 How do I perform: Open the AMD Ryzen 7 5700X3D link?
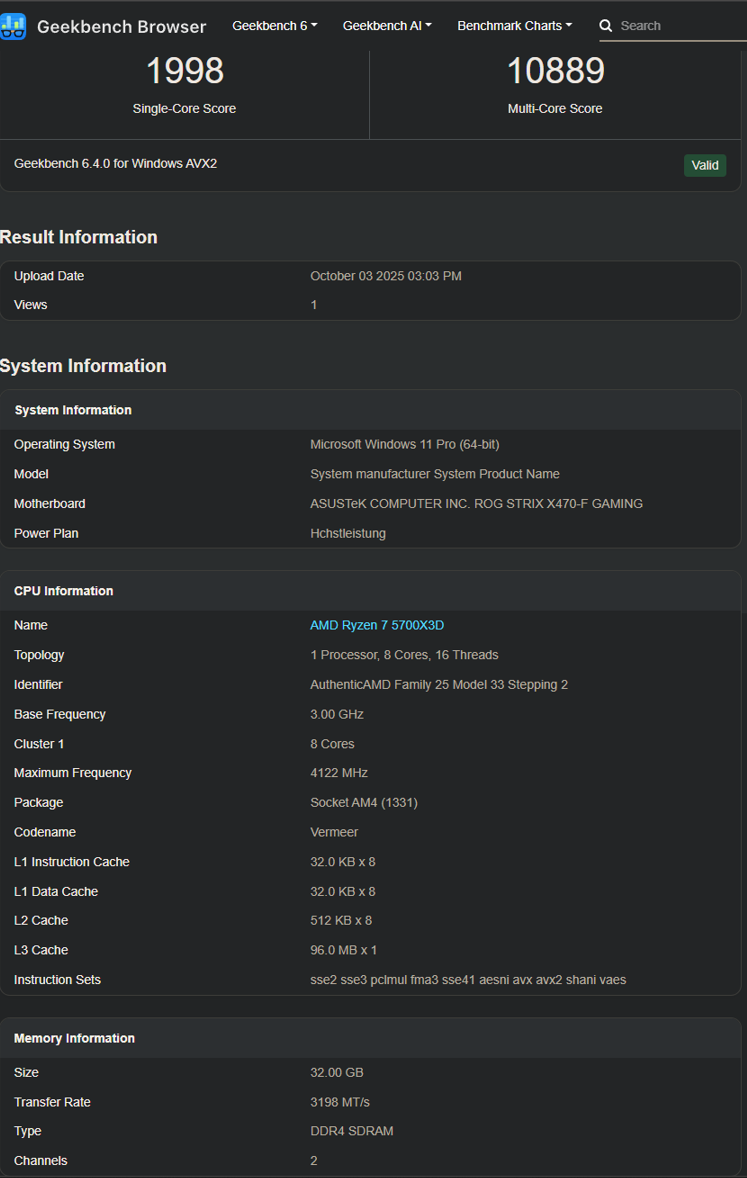(x=377, y=625)
